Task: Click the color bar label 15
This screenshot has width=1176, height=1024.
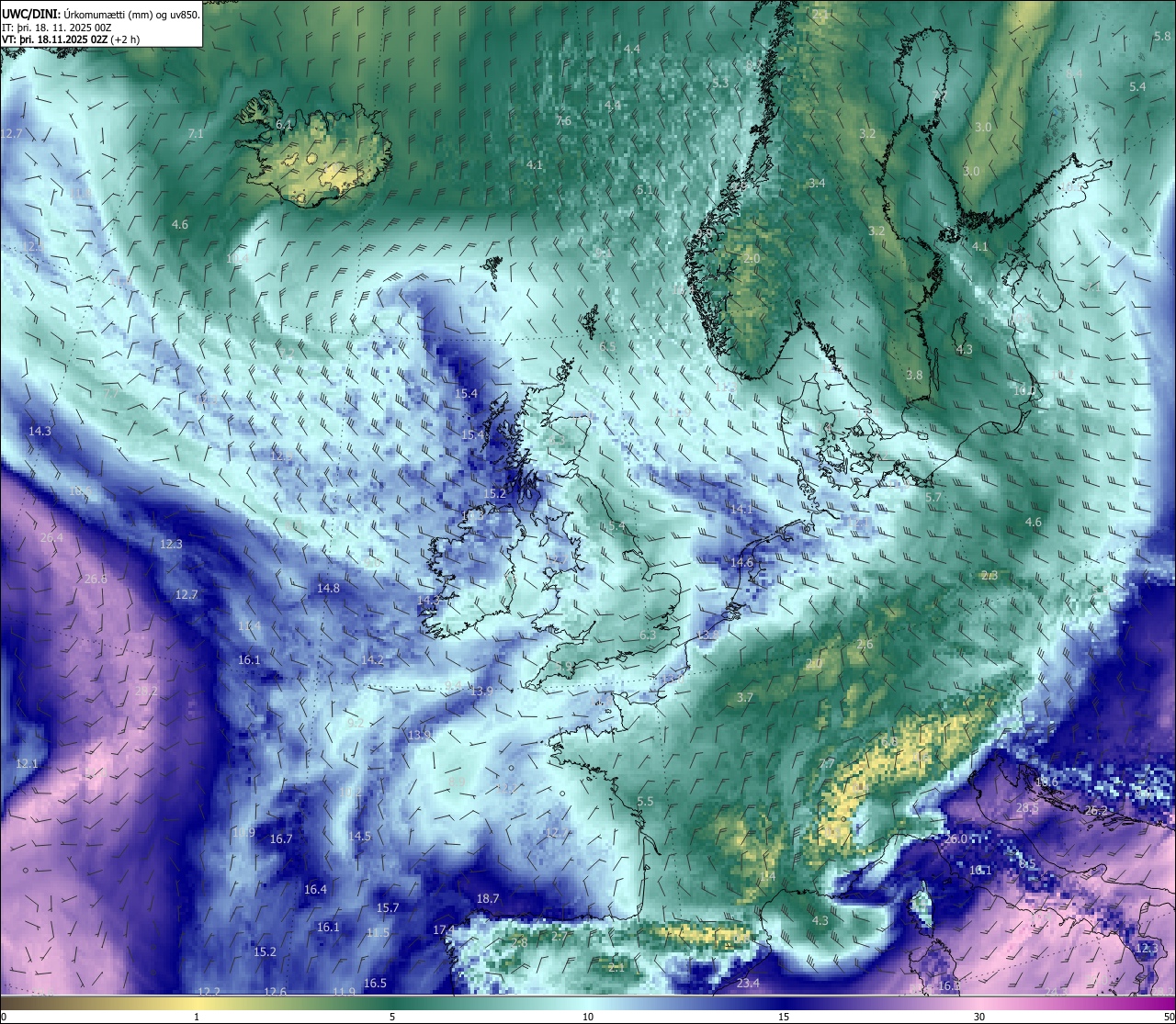Action: point(784,1017)
